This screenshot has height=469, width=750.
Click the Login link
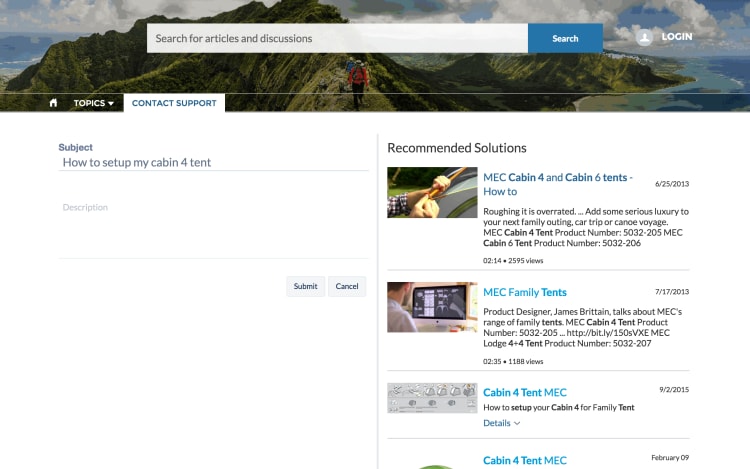(x=676, y=37)
